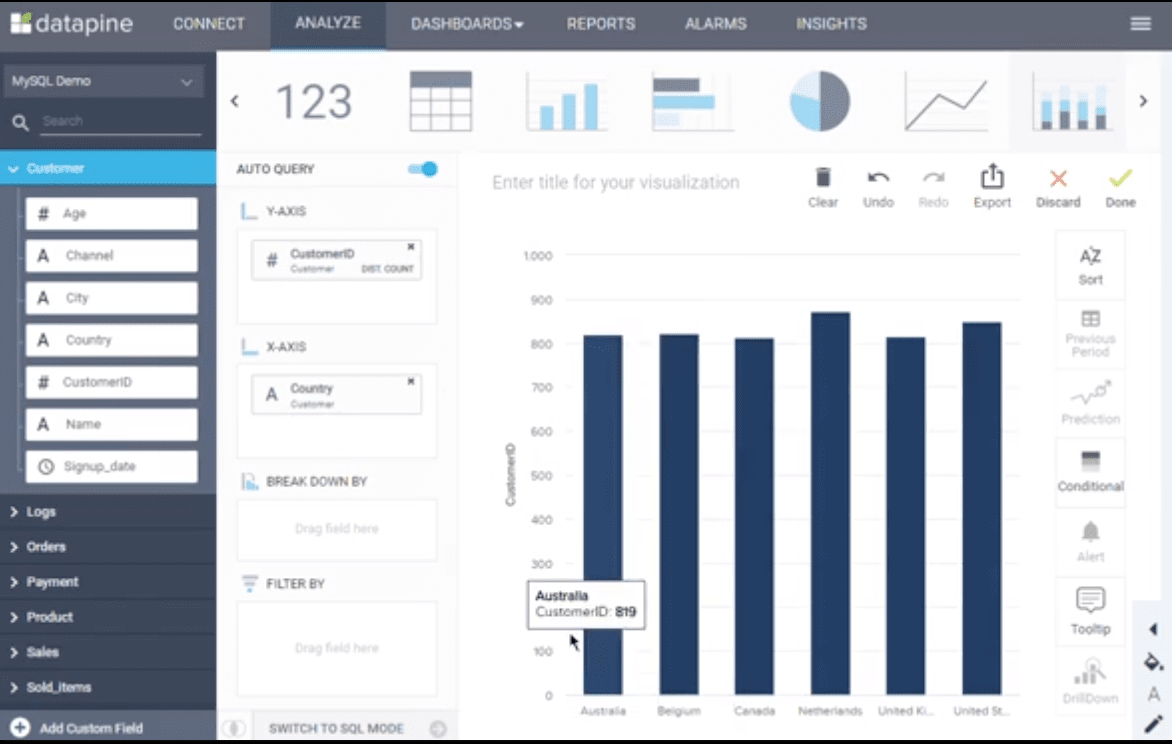Open Conditional formatting settings
Viewport: 1172px width, 744px height.
pos(1089,472)
